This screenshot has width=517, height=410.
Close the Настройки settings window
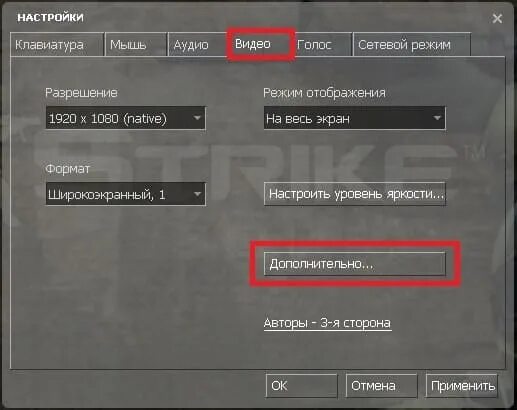pos(497,18)
